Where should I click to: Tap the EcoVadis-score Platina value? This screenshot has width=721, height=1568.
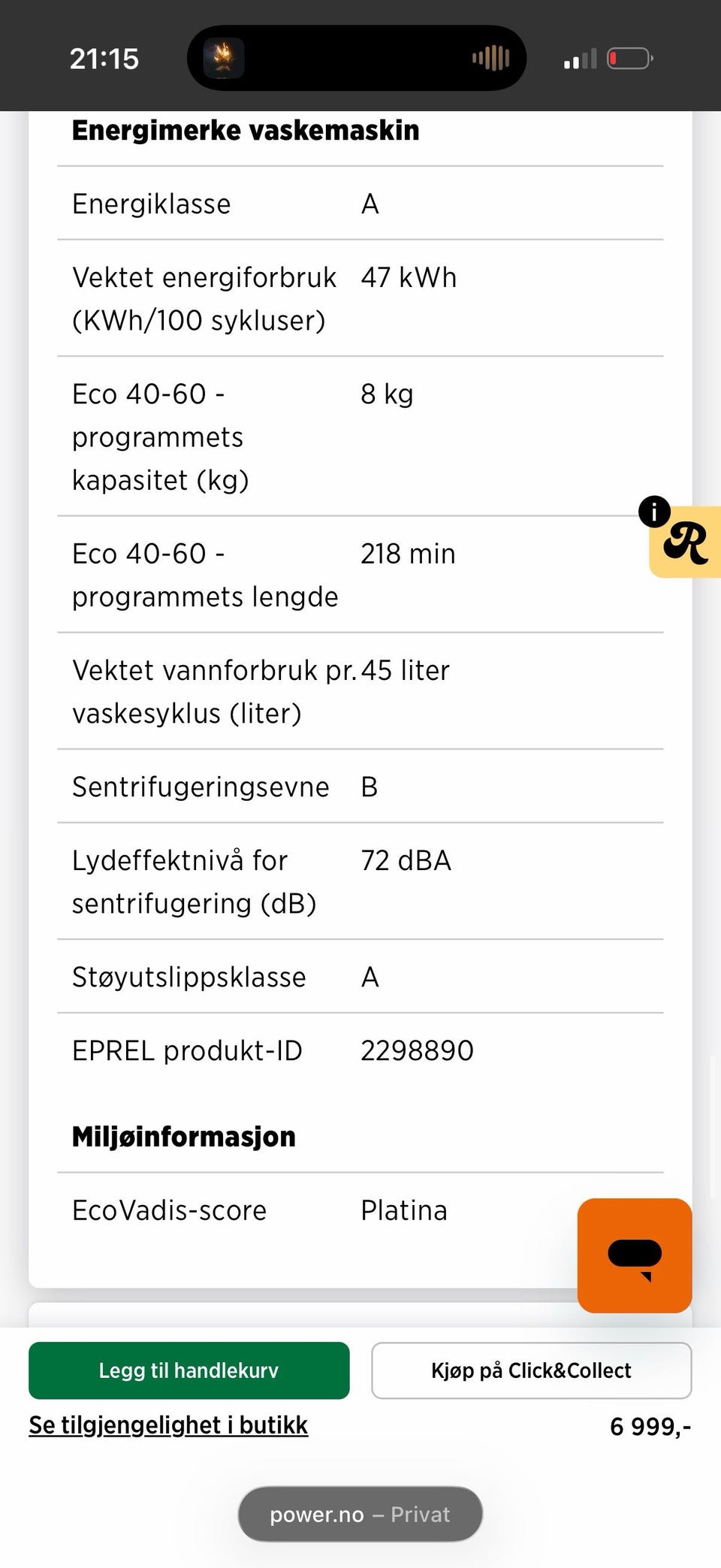[x=404, y=1210]
